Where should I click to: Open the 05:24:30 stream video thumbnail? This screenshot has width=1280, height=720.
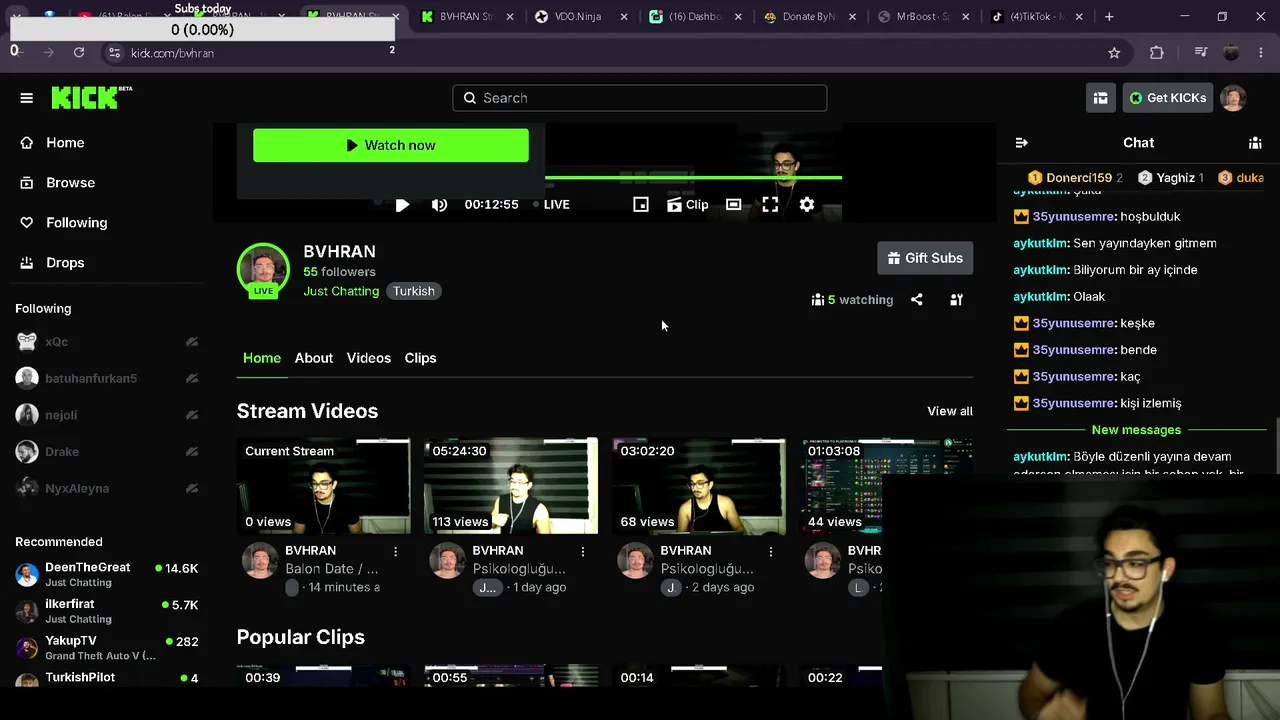point(511,486)
